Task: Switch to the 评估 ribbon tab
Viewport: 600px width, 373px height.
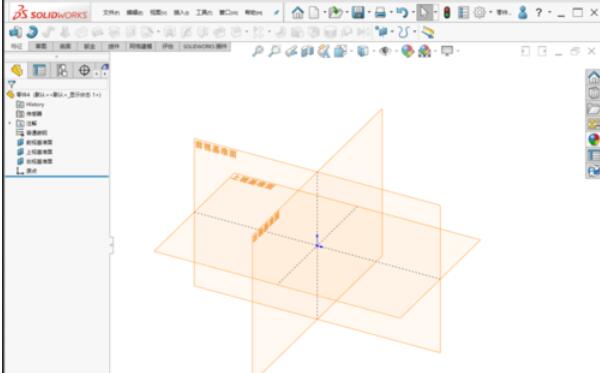Action: (168, 46)
